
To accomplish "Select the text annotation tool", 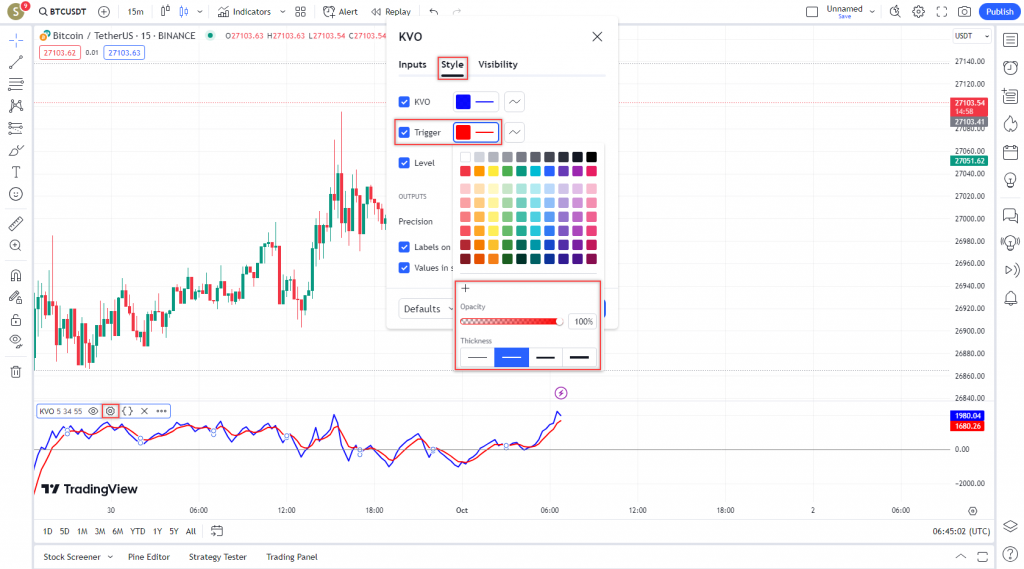I will pos(16,172).
